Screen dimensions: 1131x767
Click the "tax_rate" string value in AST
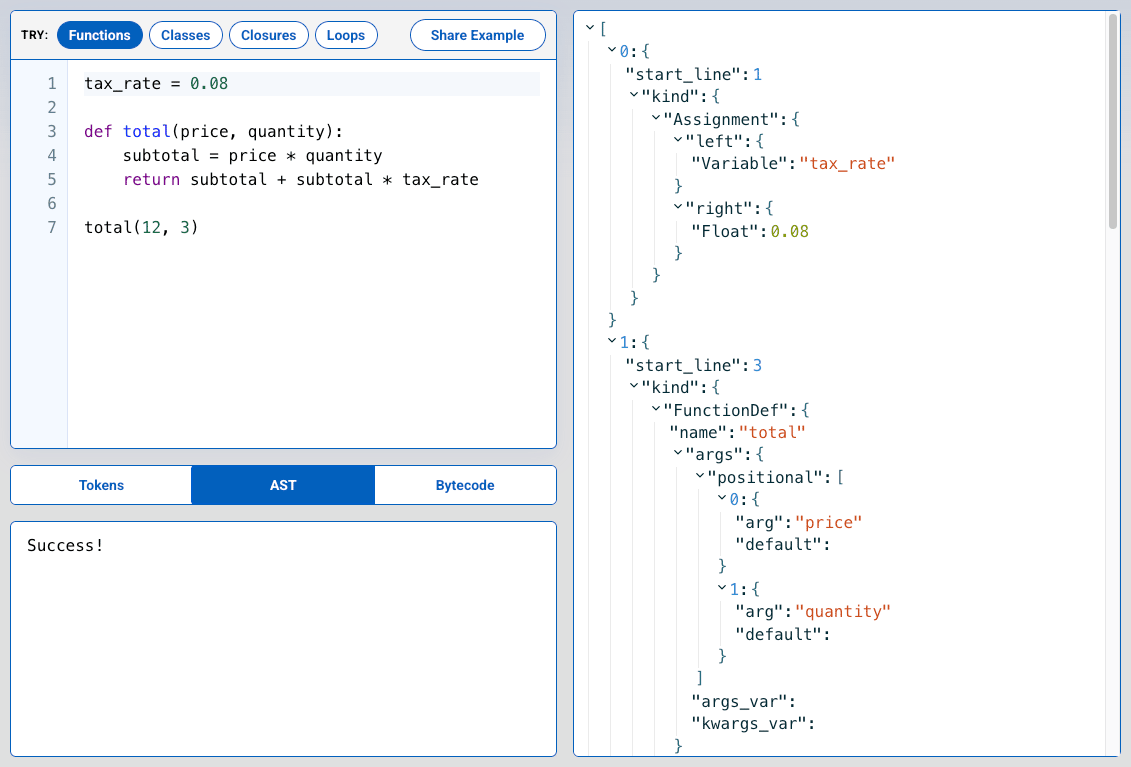(x=847, y=164)
